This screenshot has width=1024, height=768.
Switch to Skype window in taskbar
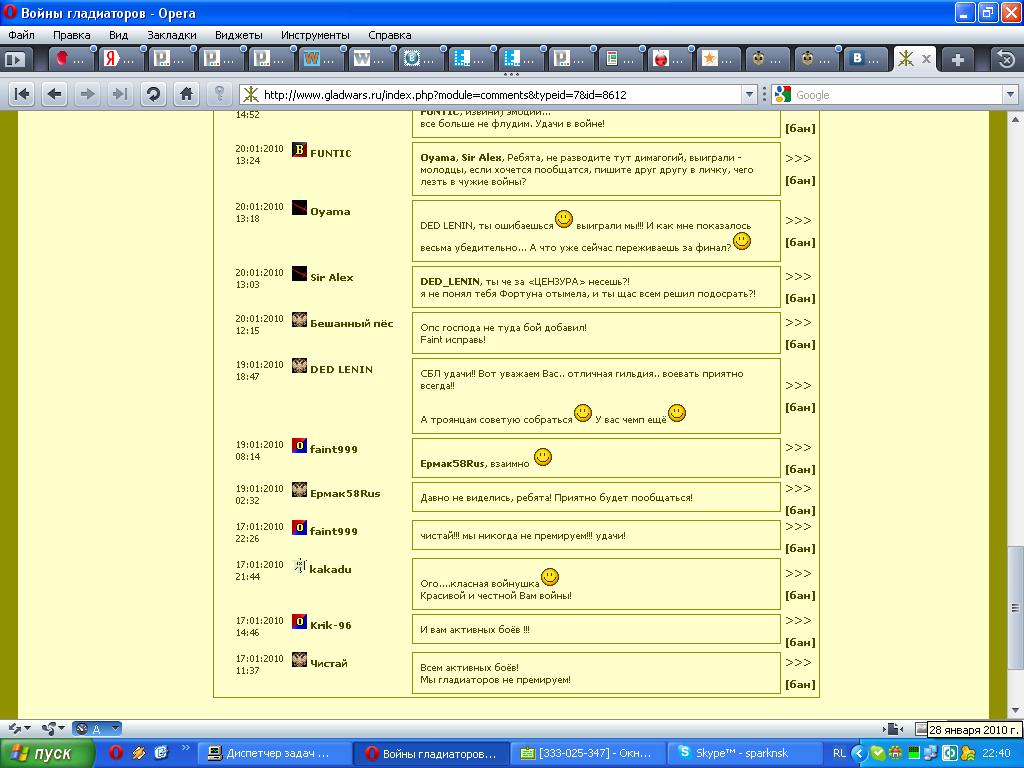click(740, 753)
